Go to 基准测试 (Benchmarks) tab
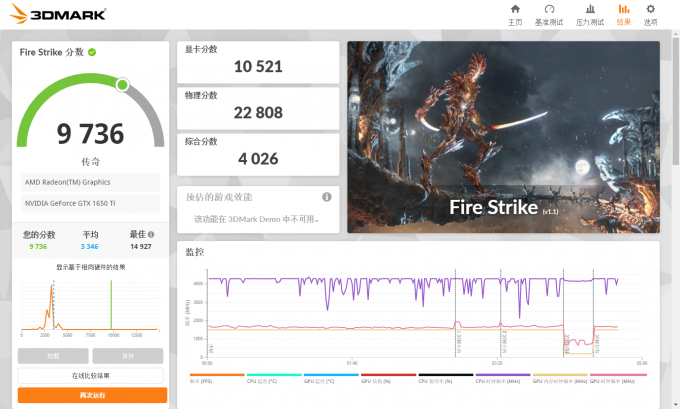Viewport: 680px width, 409px height. [549, 15]
